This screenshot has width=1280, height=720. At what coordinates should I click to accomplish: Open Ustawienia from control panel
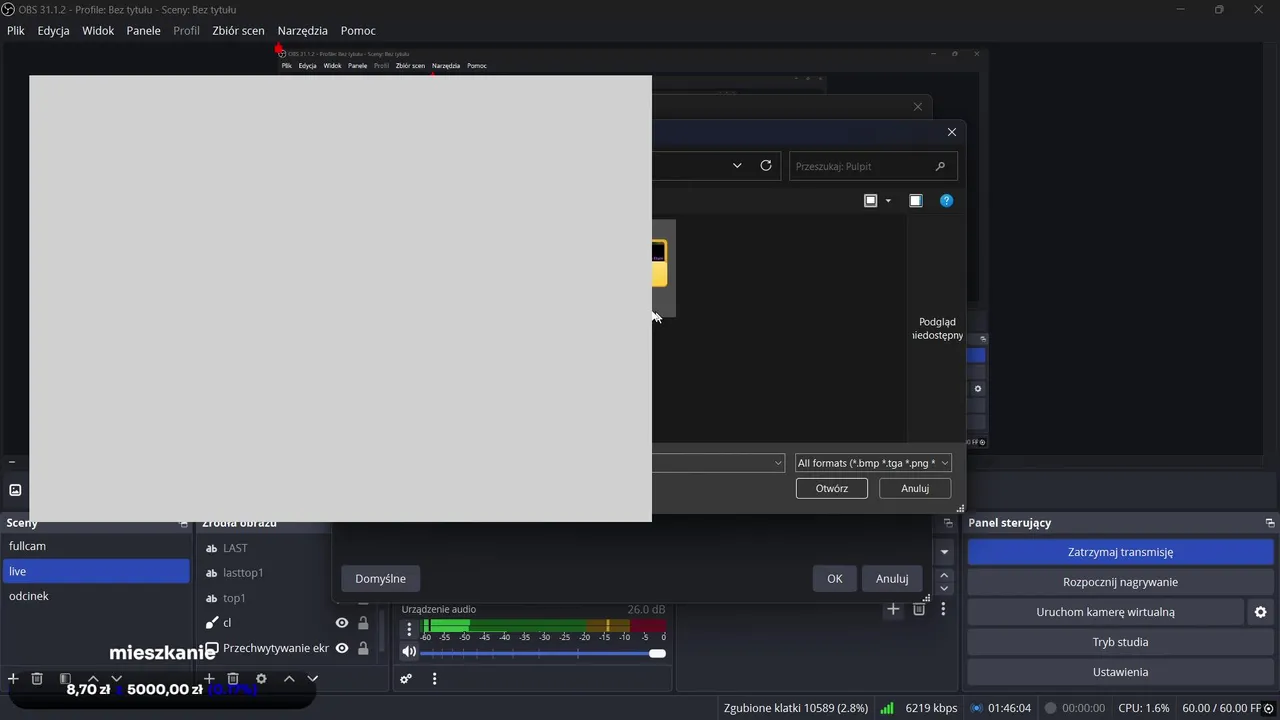(x=1120, y=672)
